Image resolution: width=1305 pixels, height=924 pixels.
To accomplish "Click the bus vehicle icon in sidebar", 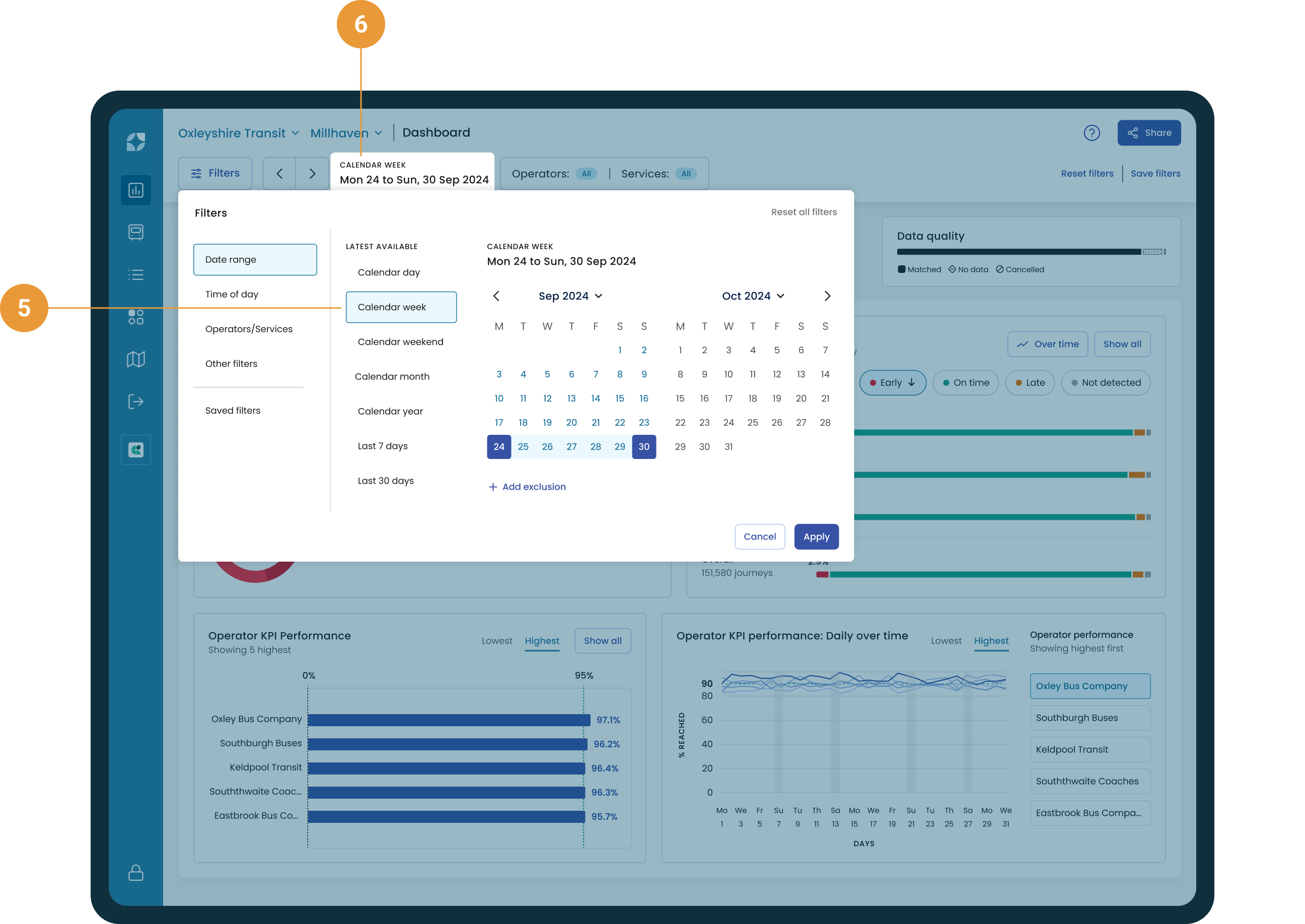I will [135, 232].
